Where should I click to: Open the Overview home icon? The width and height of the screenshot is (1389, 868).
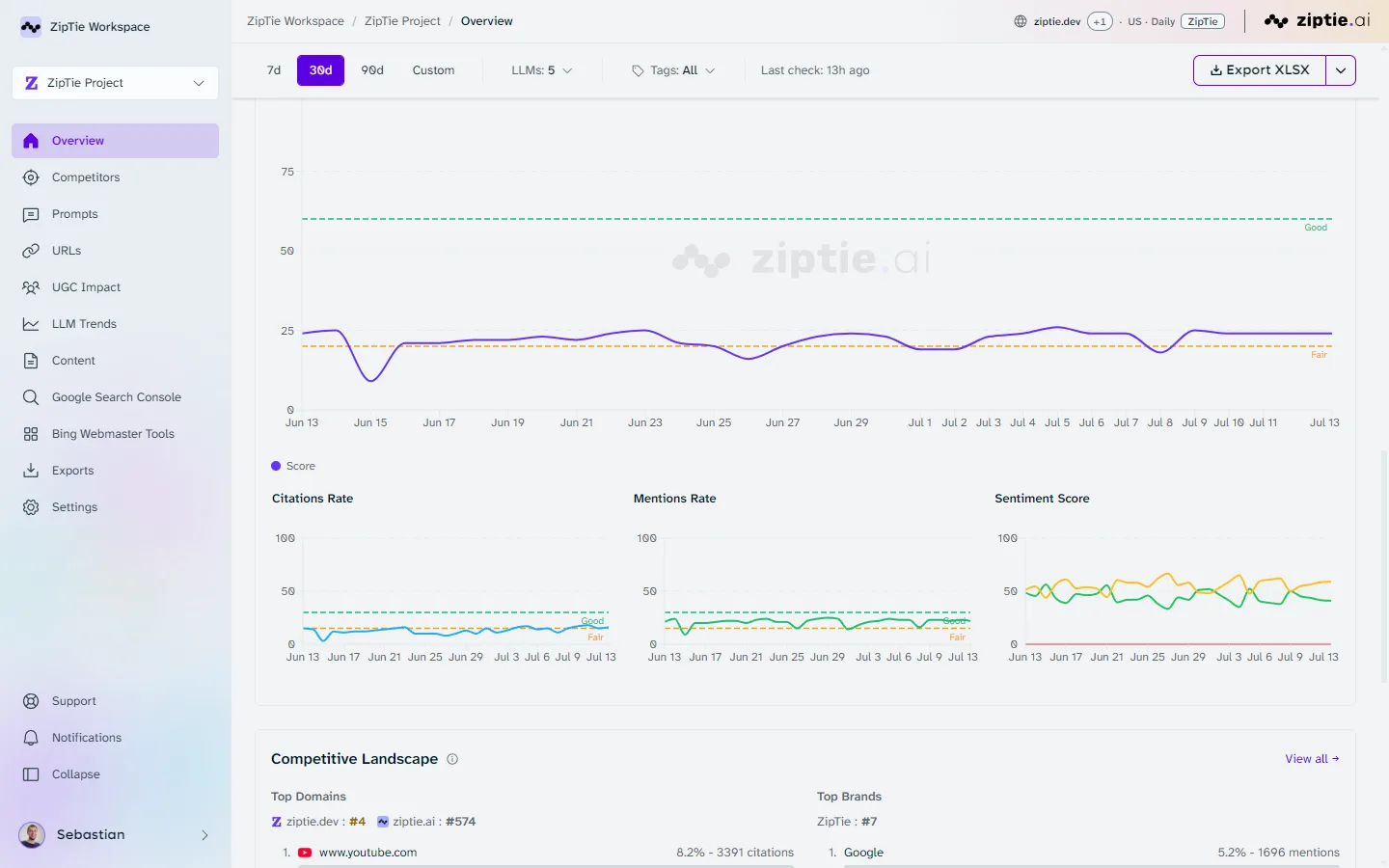click(31, 141)
